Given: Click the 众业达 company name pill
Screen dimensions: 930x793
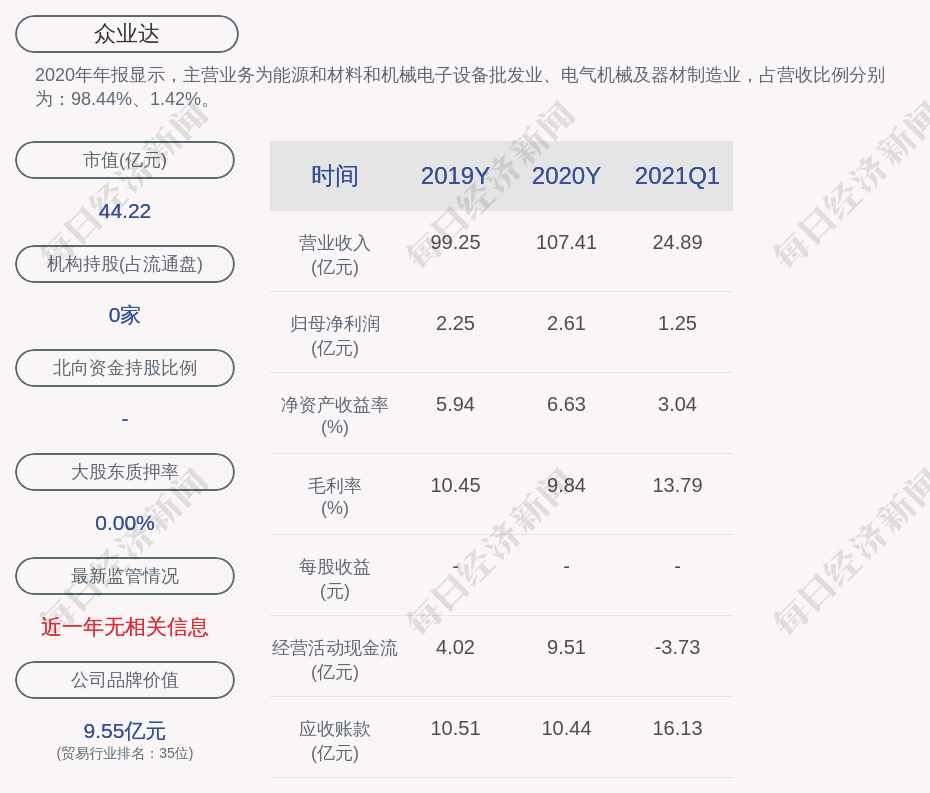Looking at the screenshot, I should (127, 34).
